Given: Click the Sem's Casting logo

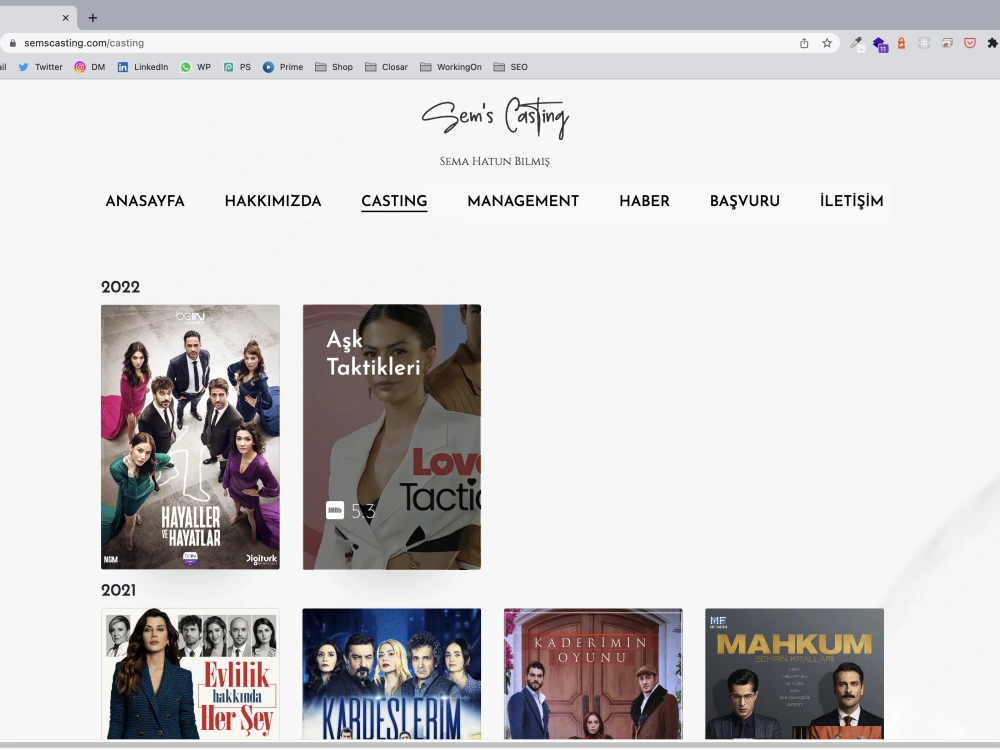Looking at the screenshot, I should 495,118.
